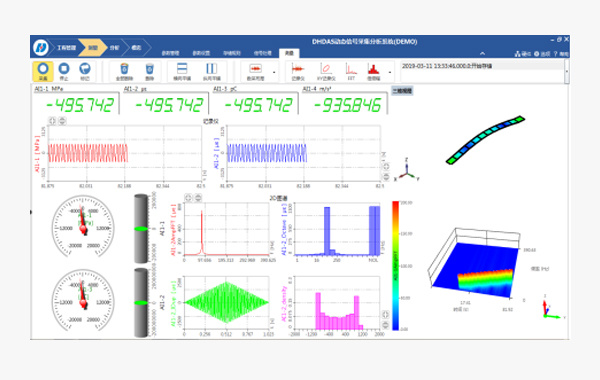Click the log message timestamp line

447,66
